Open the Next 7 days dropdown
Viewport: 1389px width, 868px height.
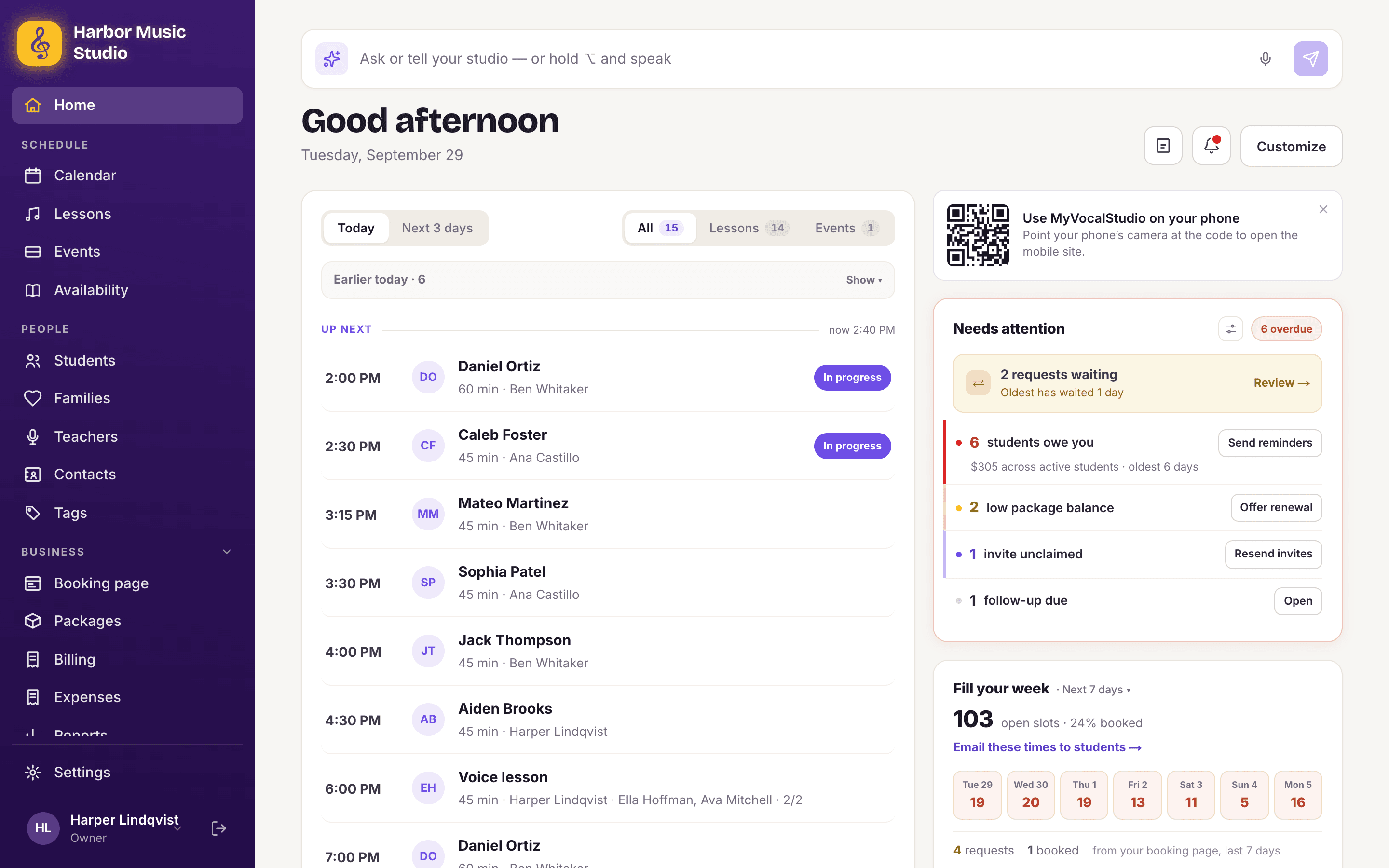point(1096,690)
